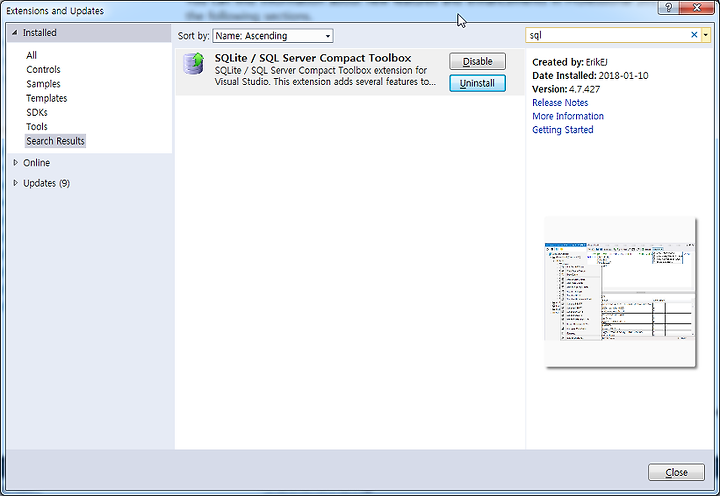The width and height of the screenshot is (720, 496).
Task: Close the Extensions and Updates dialog
Action: [x=676, y=472]
